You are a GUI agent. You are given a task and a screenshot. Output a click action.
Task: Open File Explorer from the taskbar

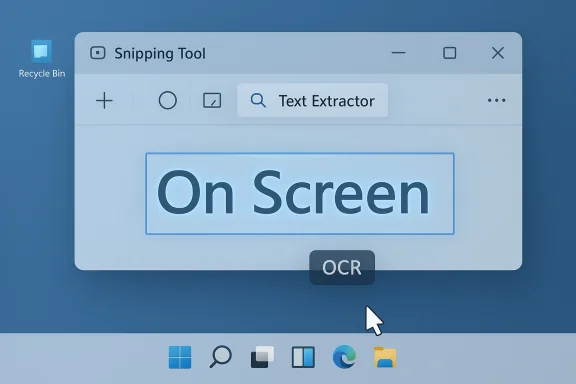point(385,357)
